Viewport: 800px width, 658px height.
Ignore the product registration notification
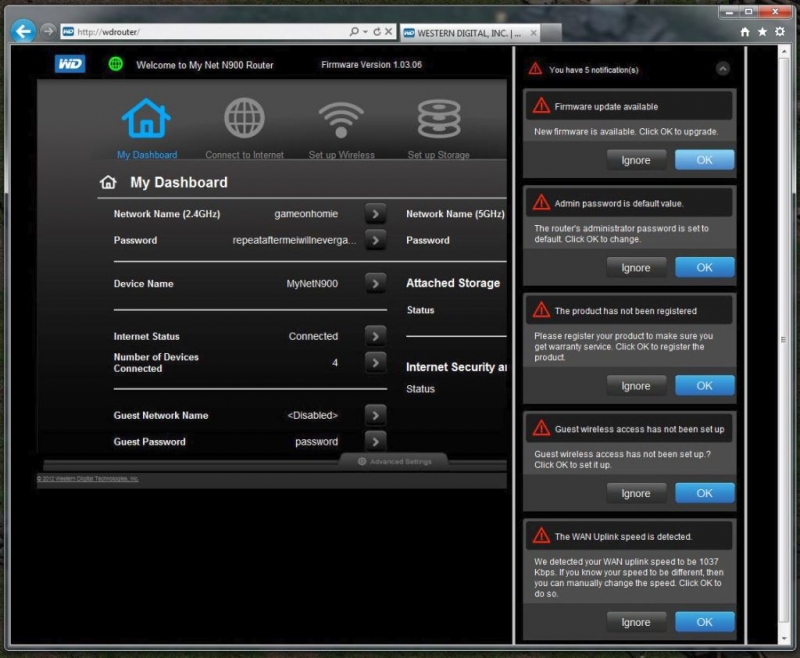[636, 386]
